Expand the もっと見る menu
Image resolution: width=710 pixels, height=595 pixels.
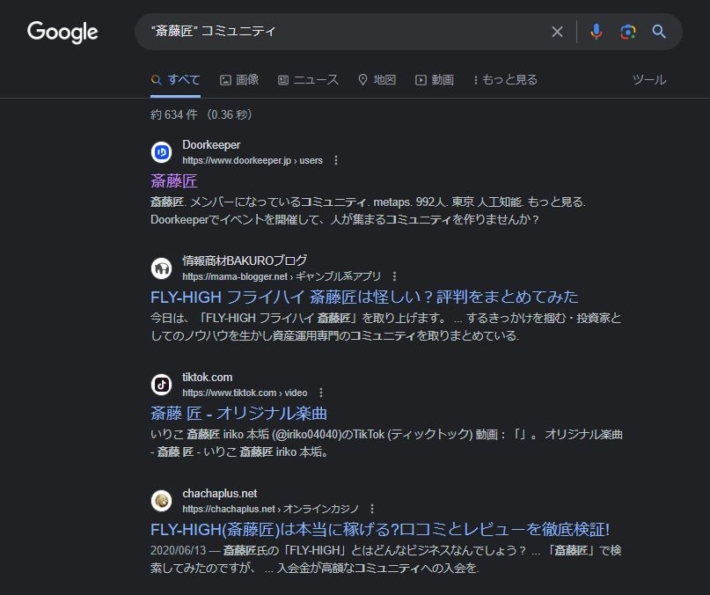pos(505,80)
